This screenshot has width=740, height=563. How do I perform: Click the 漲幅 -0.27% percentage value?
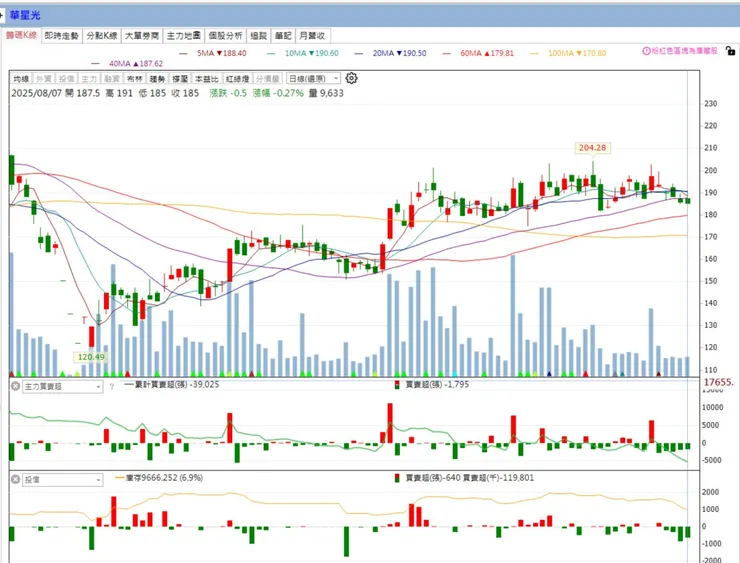(x=278, y=93)
